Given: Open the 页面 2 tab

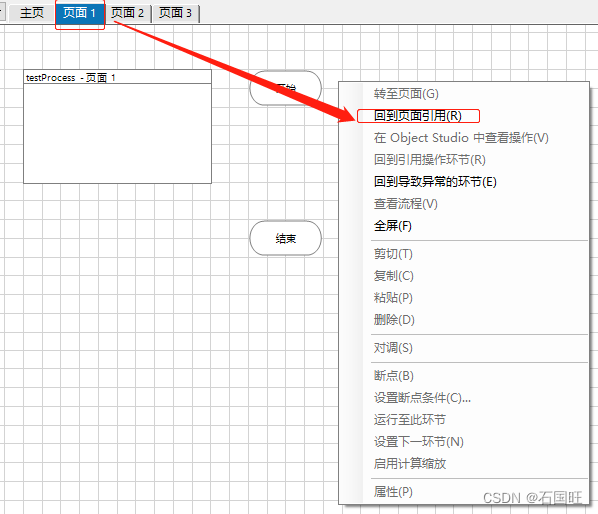Looking at the screenshot, I should pyautogui.click(x=127, y=13).
